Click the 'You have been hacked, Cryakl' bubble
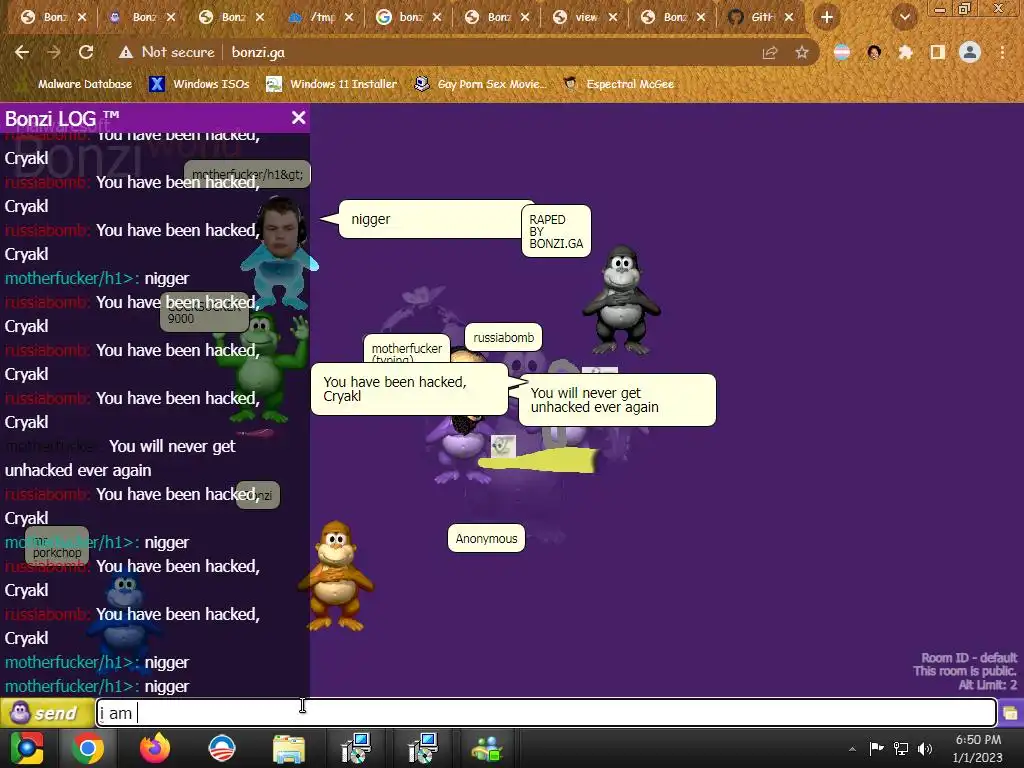 409,389
